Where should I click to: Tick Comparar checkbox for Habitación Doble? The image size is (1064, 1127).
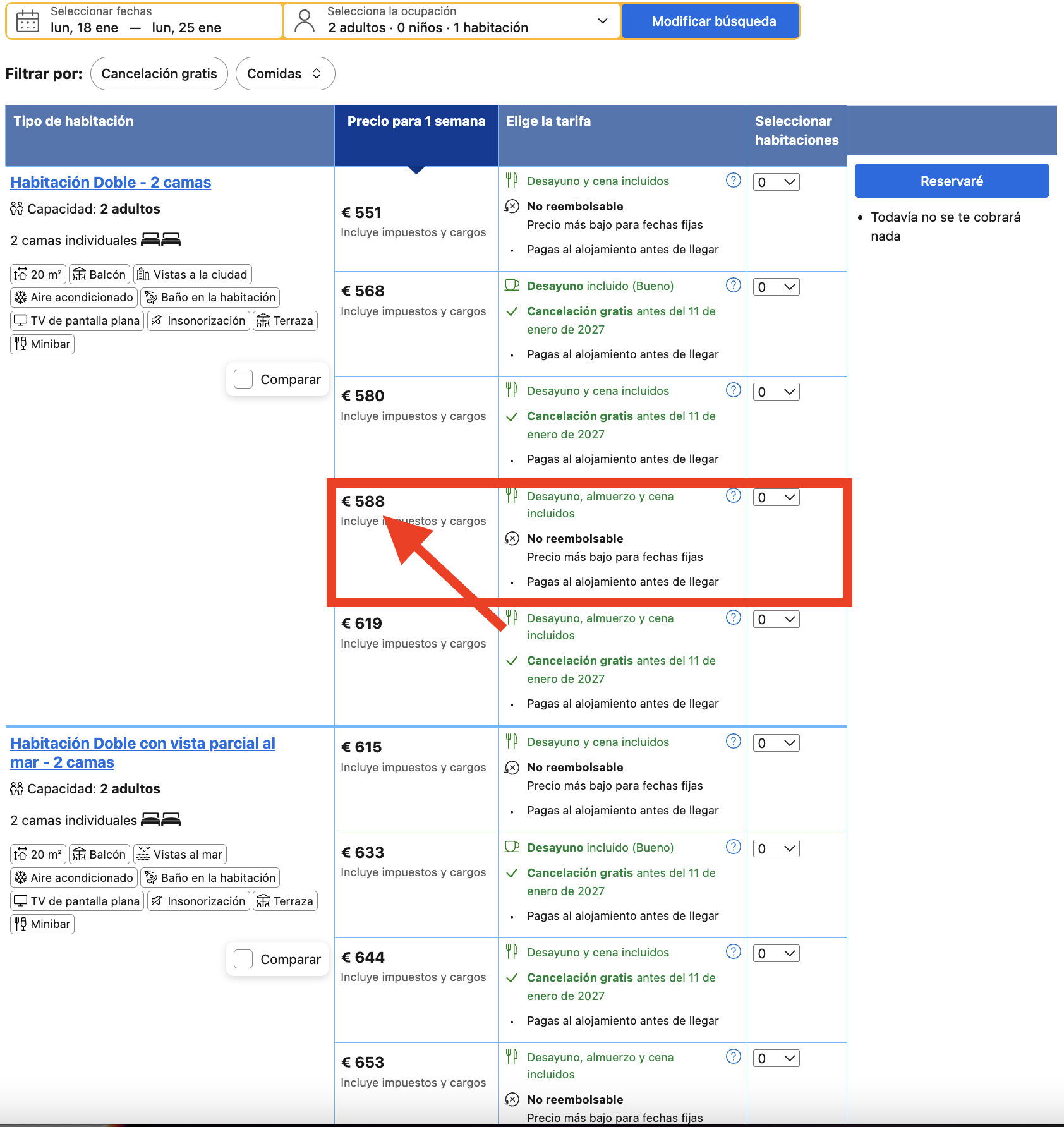243,379
